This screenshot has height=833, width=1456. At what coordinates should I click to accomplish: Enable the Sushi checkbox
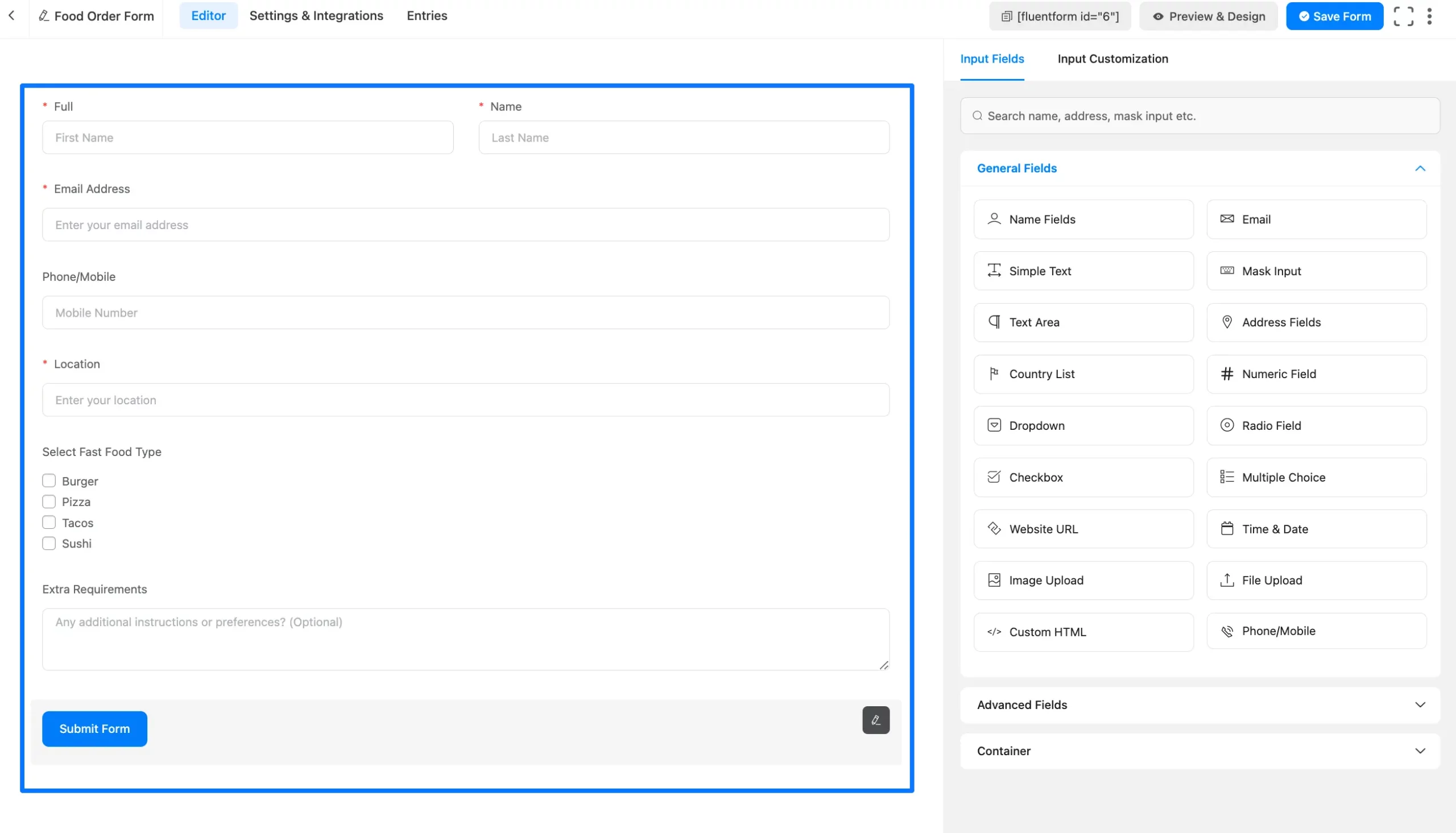pos(49,544)
